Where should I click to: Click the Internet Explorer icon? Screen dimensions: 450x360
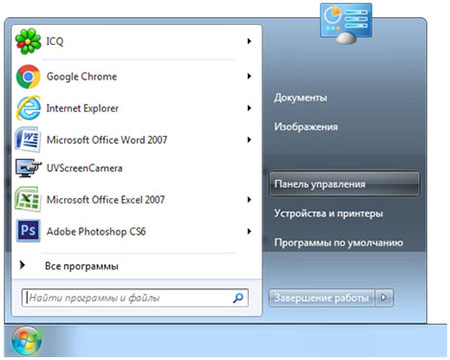click(29, 108)
